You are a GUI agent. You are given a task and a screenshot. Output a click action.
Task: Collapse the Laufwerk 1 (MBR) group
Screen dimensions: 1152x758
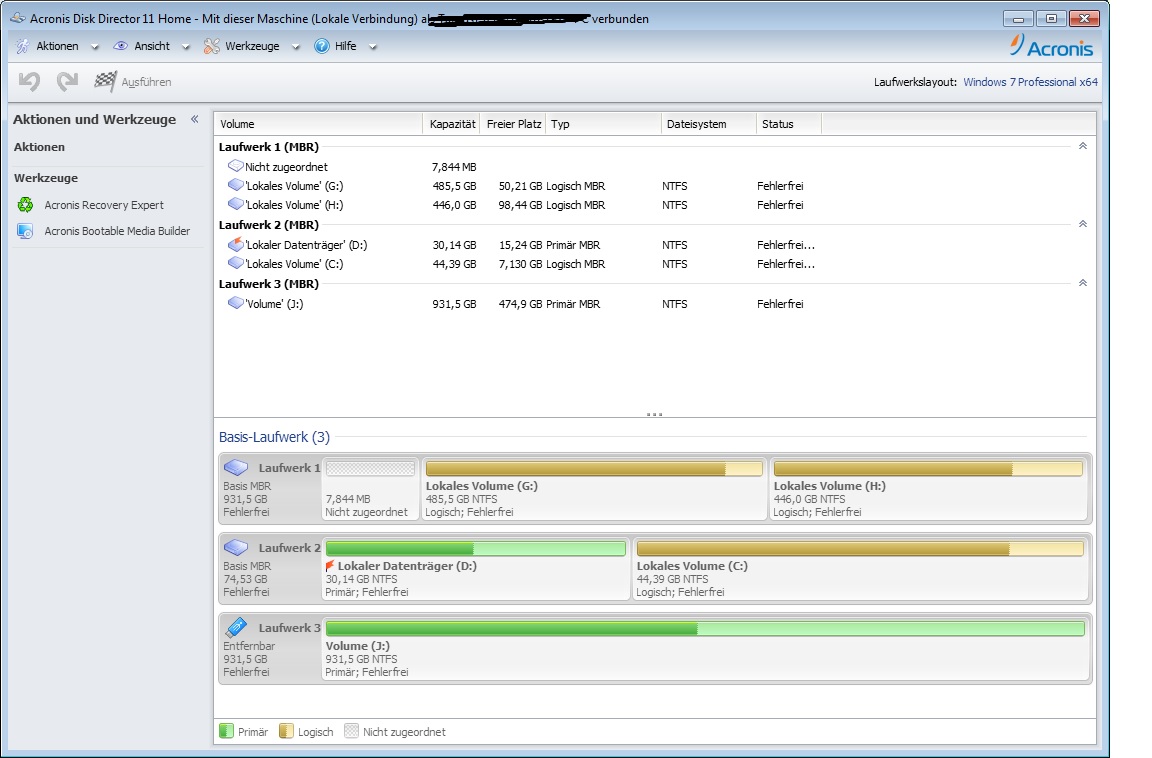[x=1082, y=146]
